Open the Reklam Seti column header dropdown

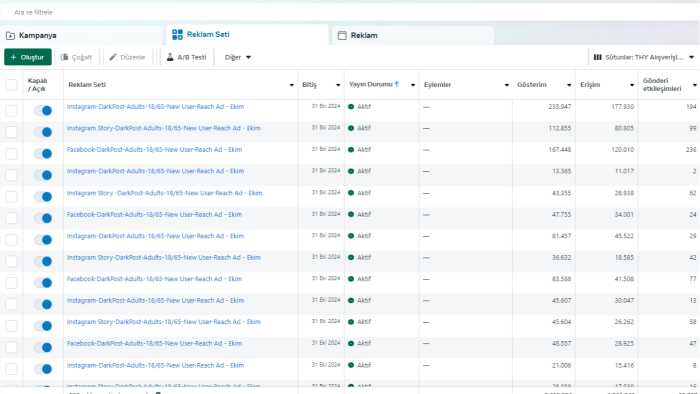[x=292, y=85]
